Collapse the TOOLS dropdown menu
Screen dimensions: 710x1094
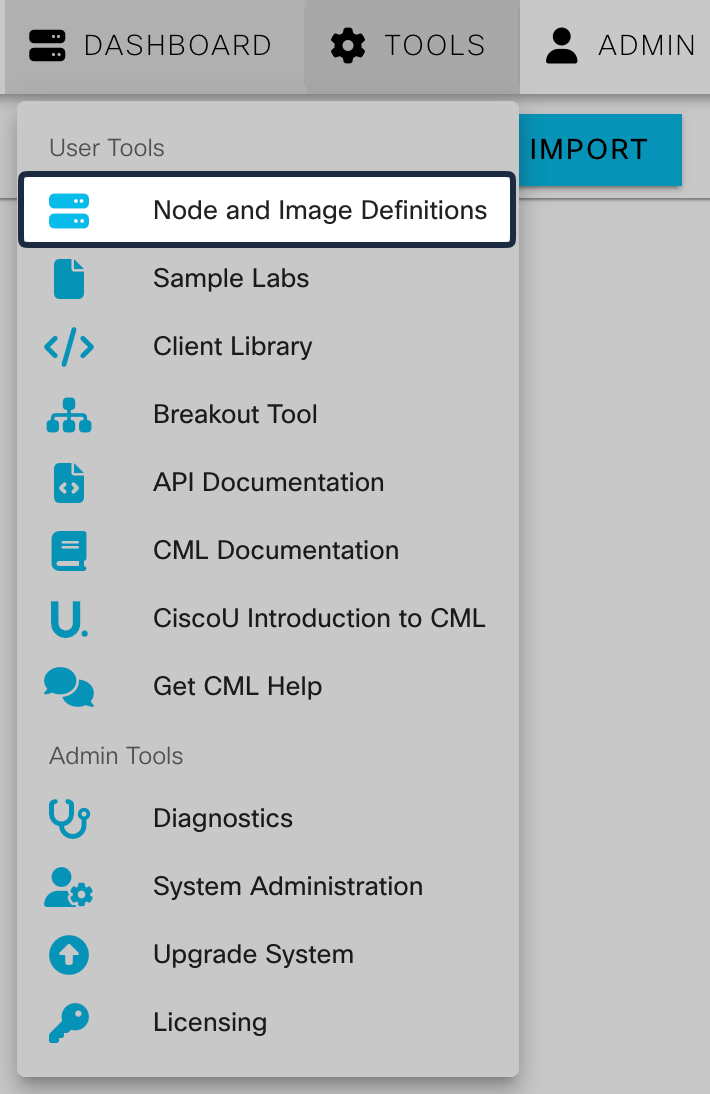click(x=410, y=46)
